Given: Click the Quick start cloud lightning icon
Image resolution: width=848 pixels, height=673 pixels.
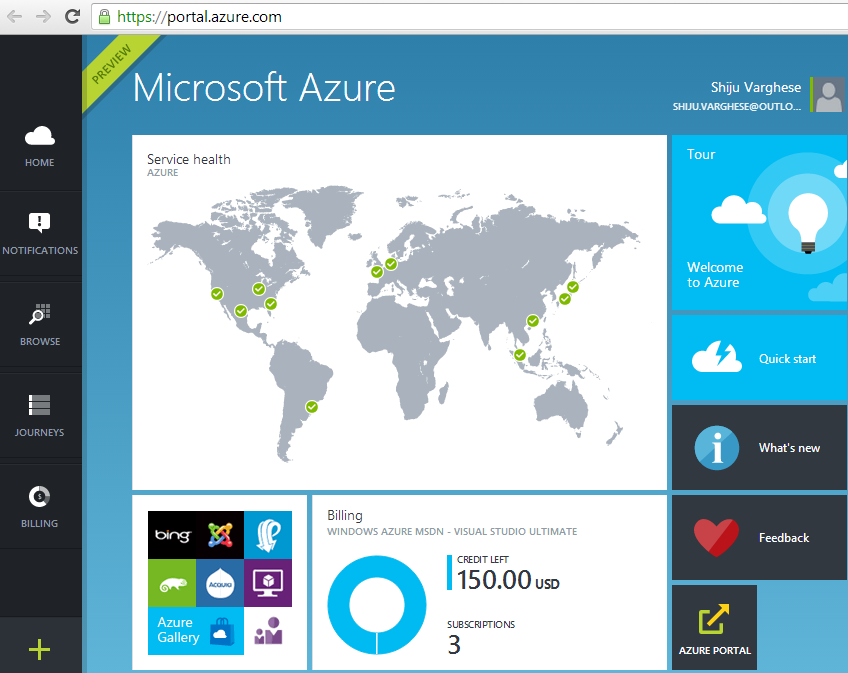Looking at the screenshot, I should (x=717, y=357).
